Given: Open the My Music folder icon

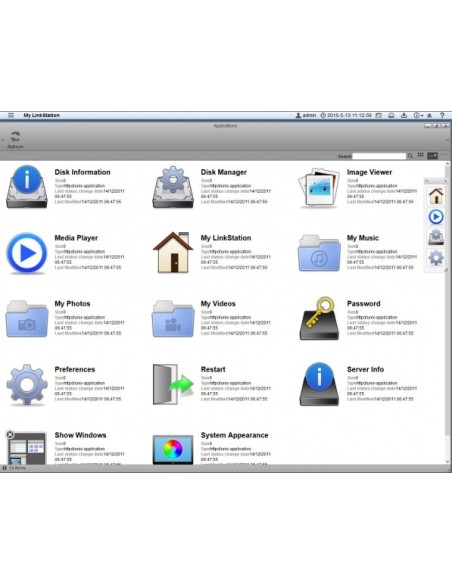Looking at the screenshot, I should (x=319, y=253).
